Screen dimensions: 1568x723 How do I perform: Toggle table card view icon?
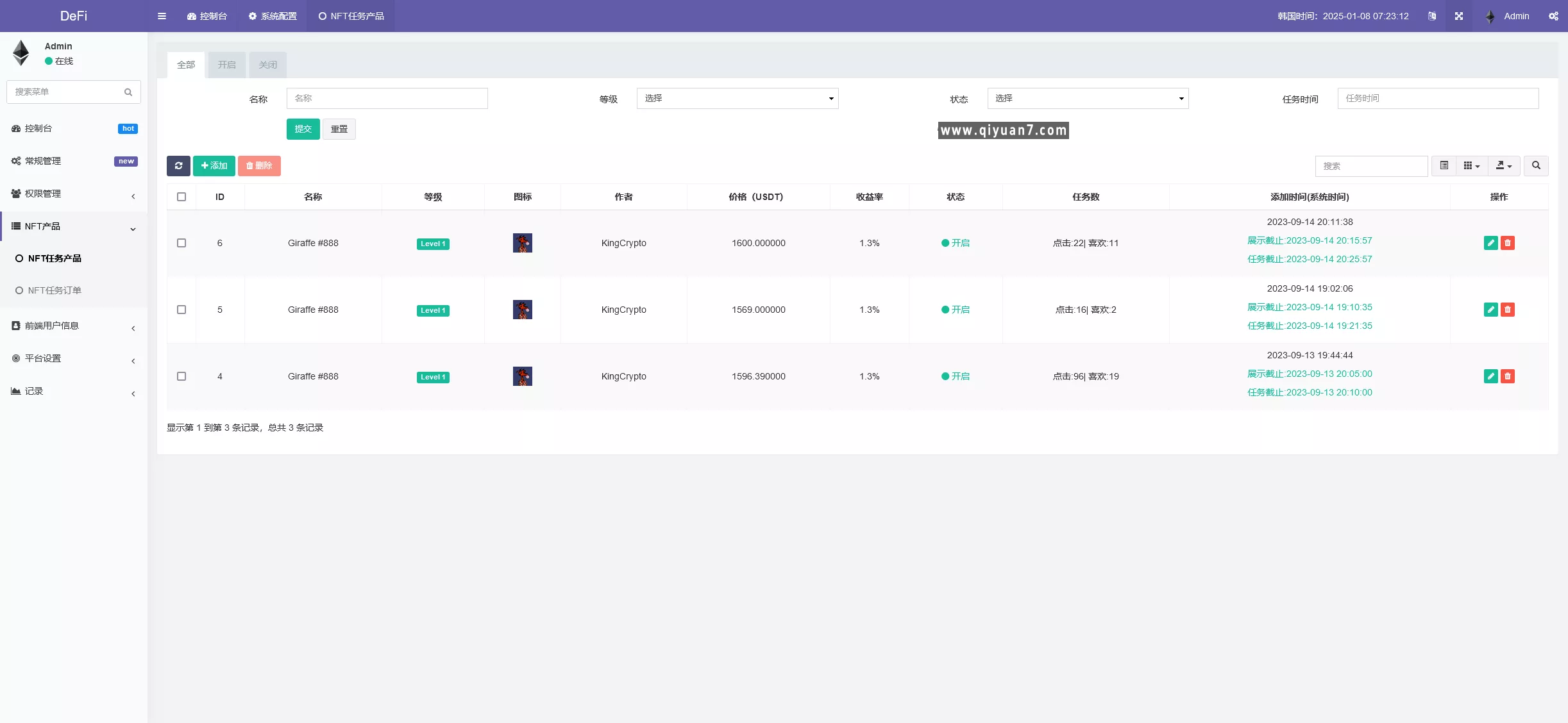tap(1444, 166)
